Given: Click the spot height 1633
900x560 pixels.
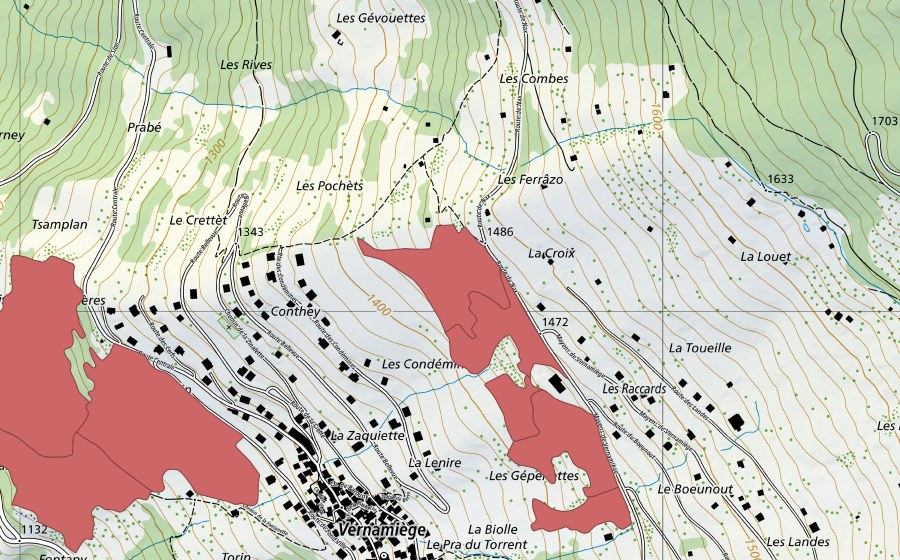Looking at the screenshot, I should 781,179.
